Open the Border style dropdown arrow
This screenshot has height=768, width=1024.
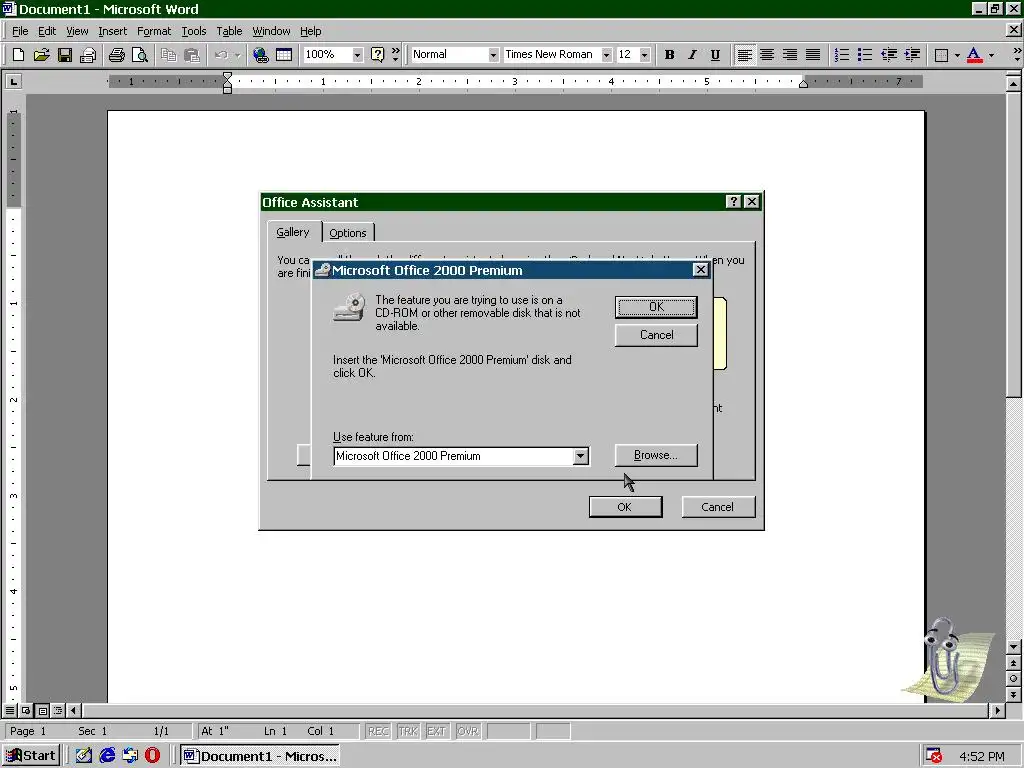[x=957, y=55]
